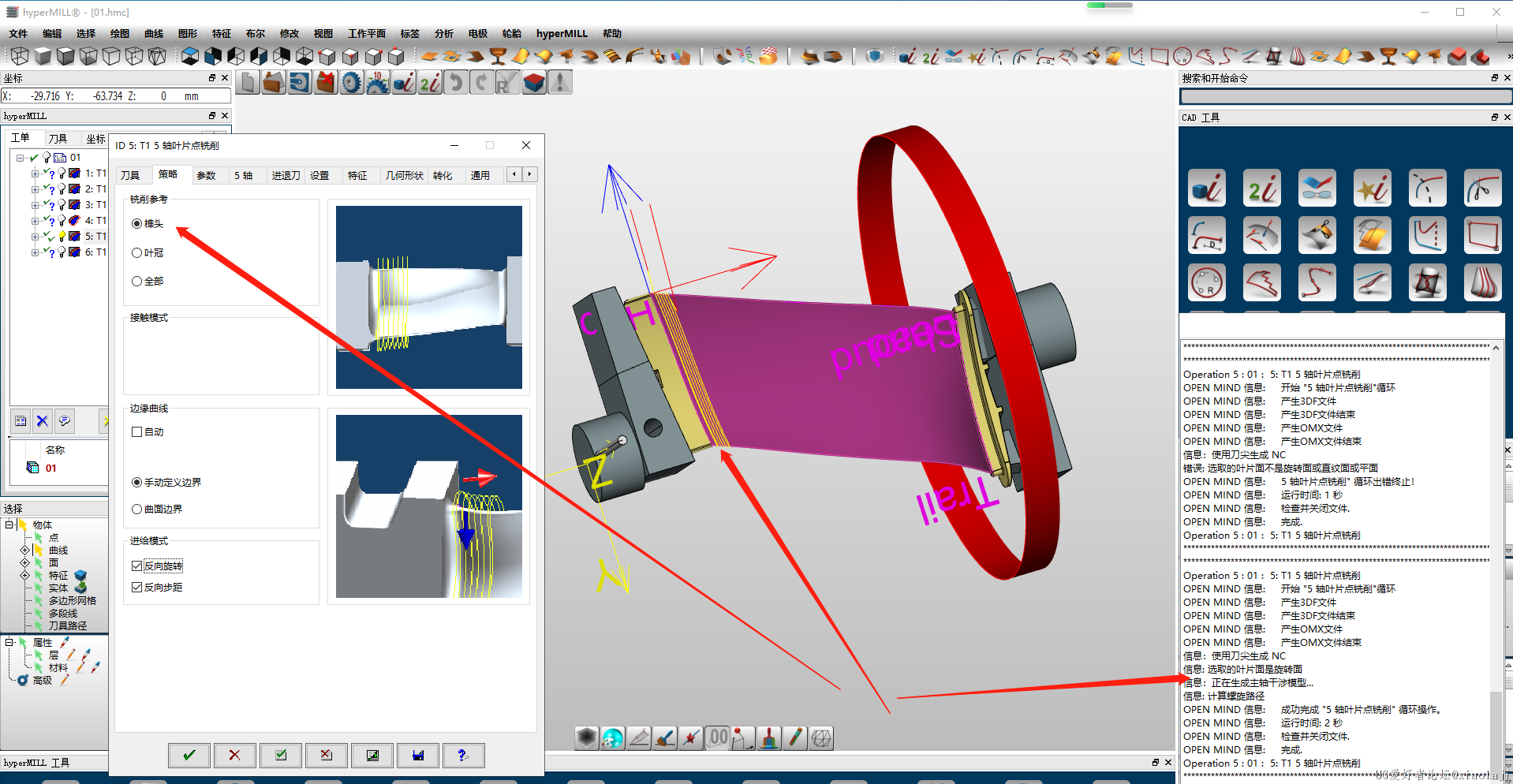Viewport: 1513px width, 784px height.
Task: Click the paint roller icon in view toolbar
Action: coord(665,737)
